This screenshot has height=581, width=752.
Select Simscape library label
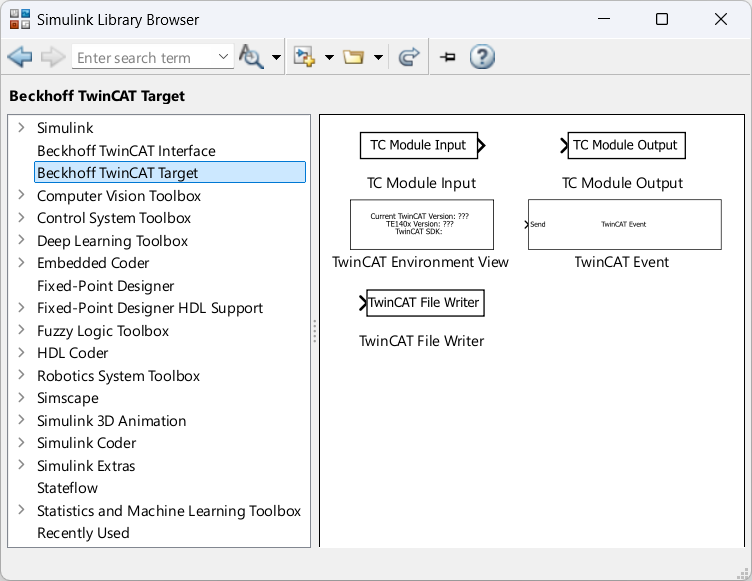pyautogui.click(x=68, y=398)
